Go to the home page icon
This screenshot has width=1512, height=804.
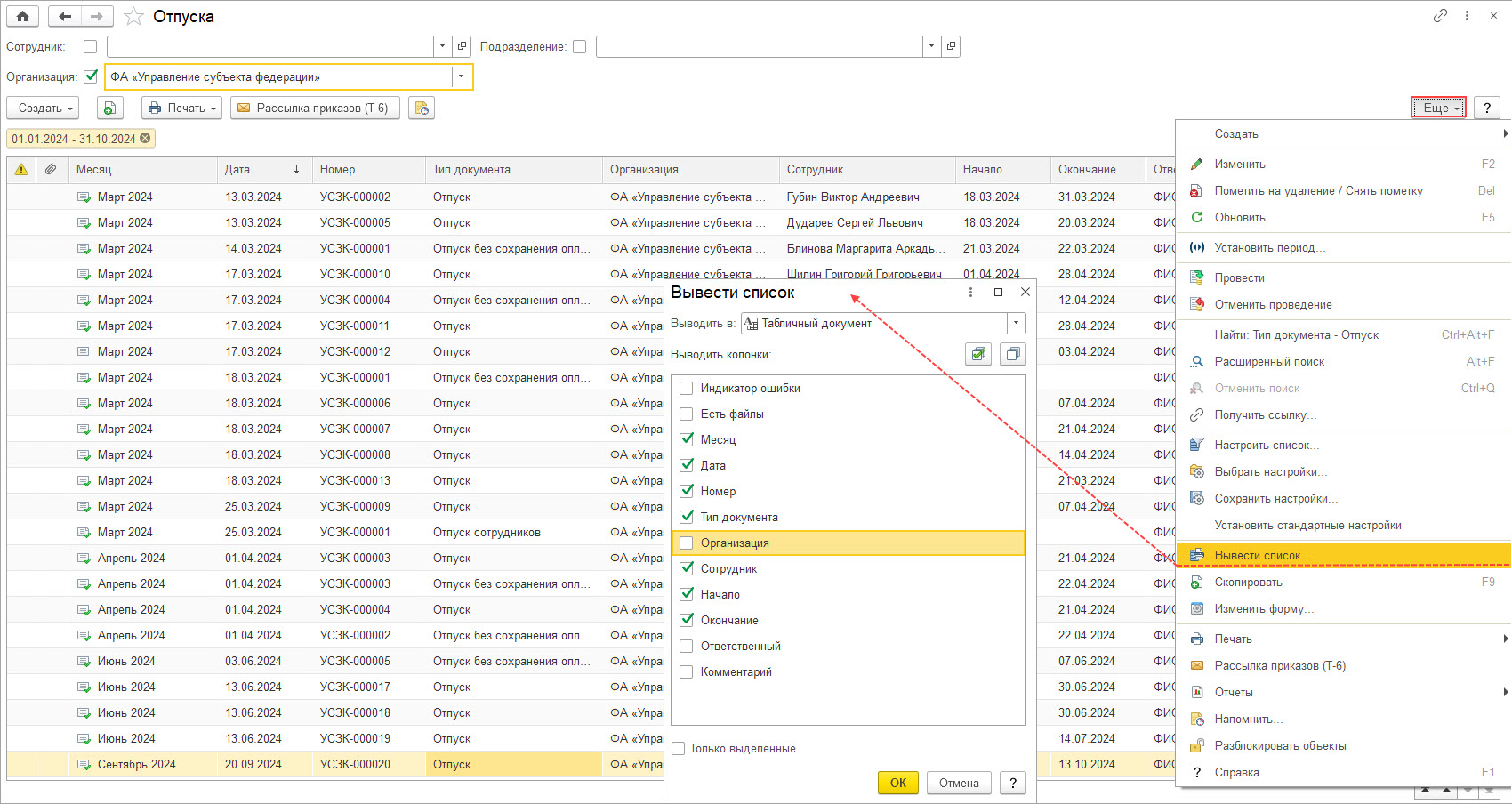point(22,16)
